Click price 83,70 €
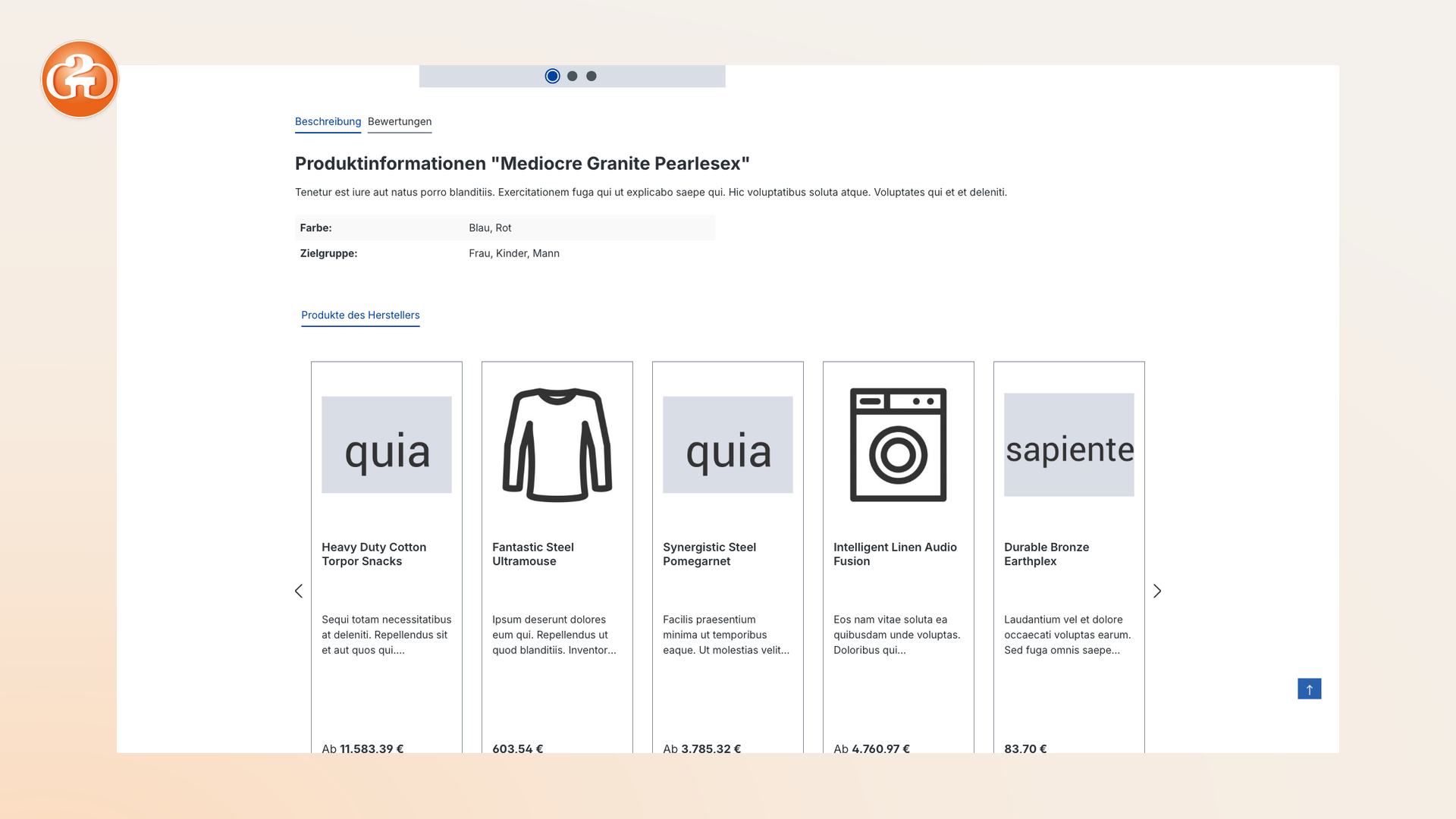The height and width of the screenshot is (819, 1456). coord(1025,748)
